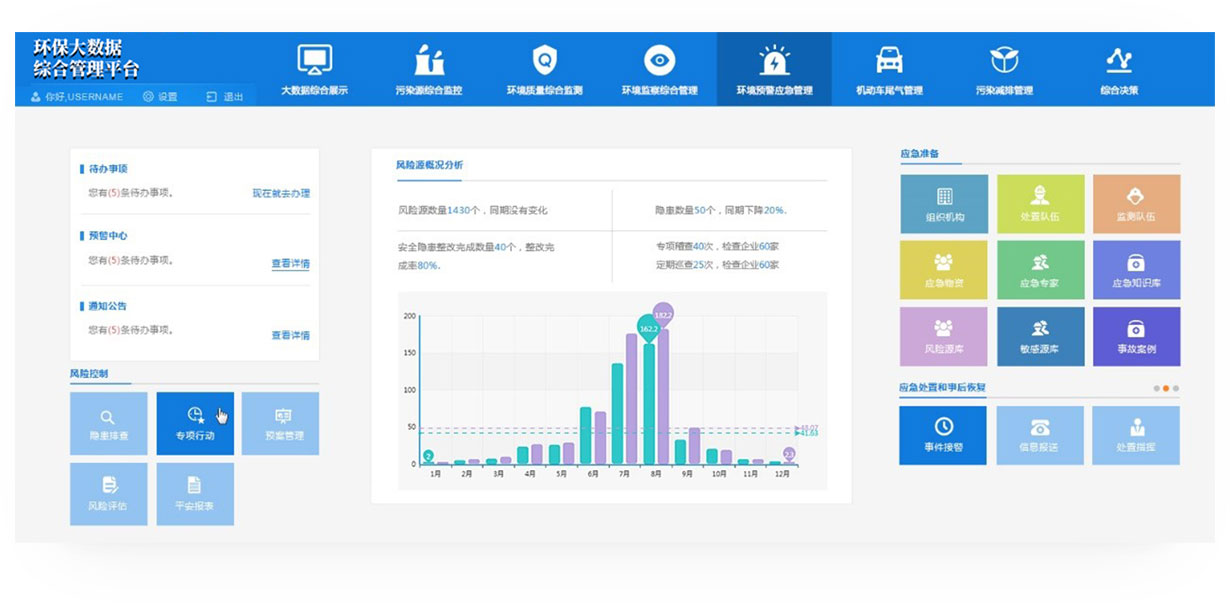
Task: Open 事件接警 clock tile
Action: [942, 435]
